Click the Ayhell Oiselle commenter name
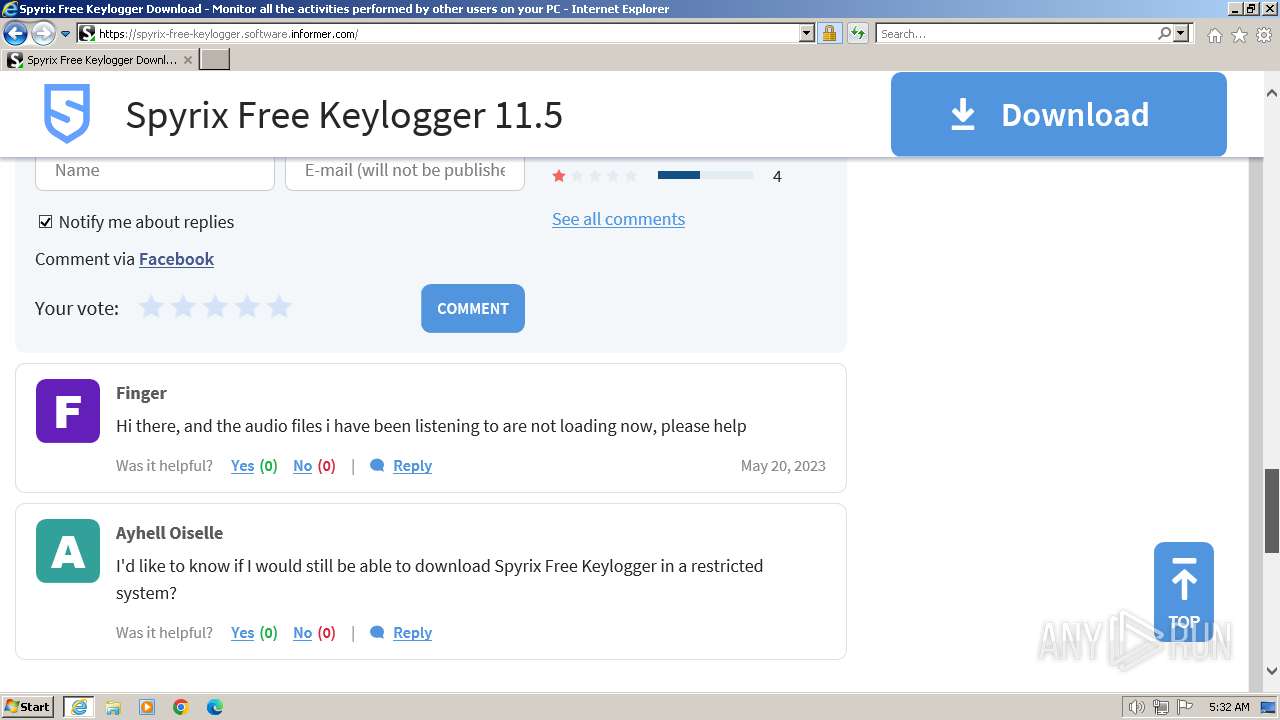This screenshot has height=720, width=1280. [x=169, y=533]
